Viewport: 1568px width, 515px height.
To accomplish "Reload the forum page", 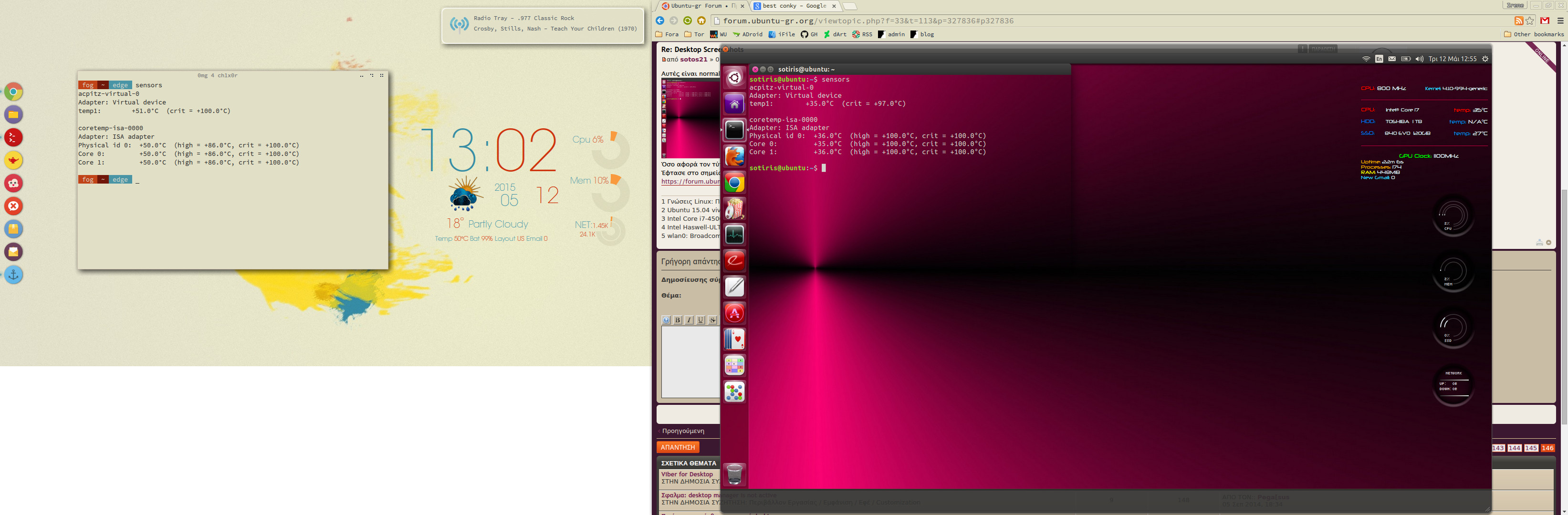I will click(688, 21).
